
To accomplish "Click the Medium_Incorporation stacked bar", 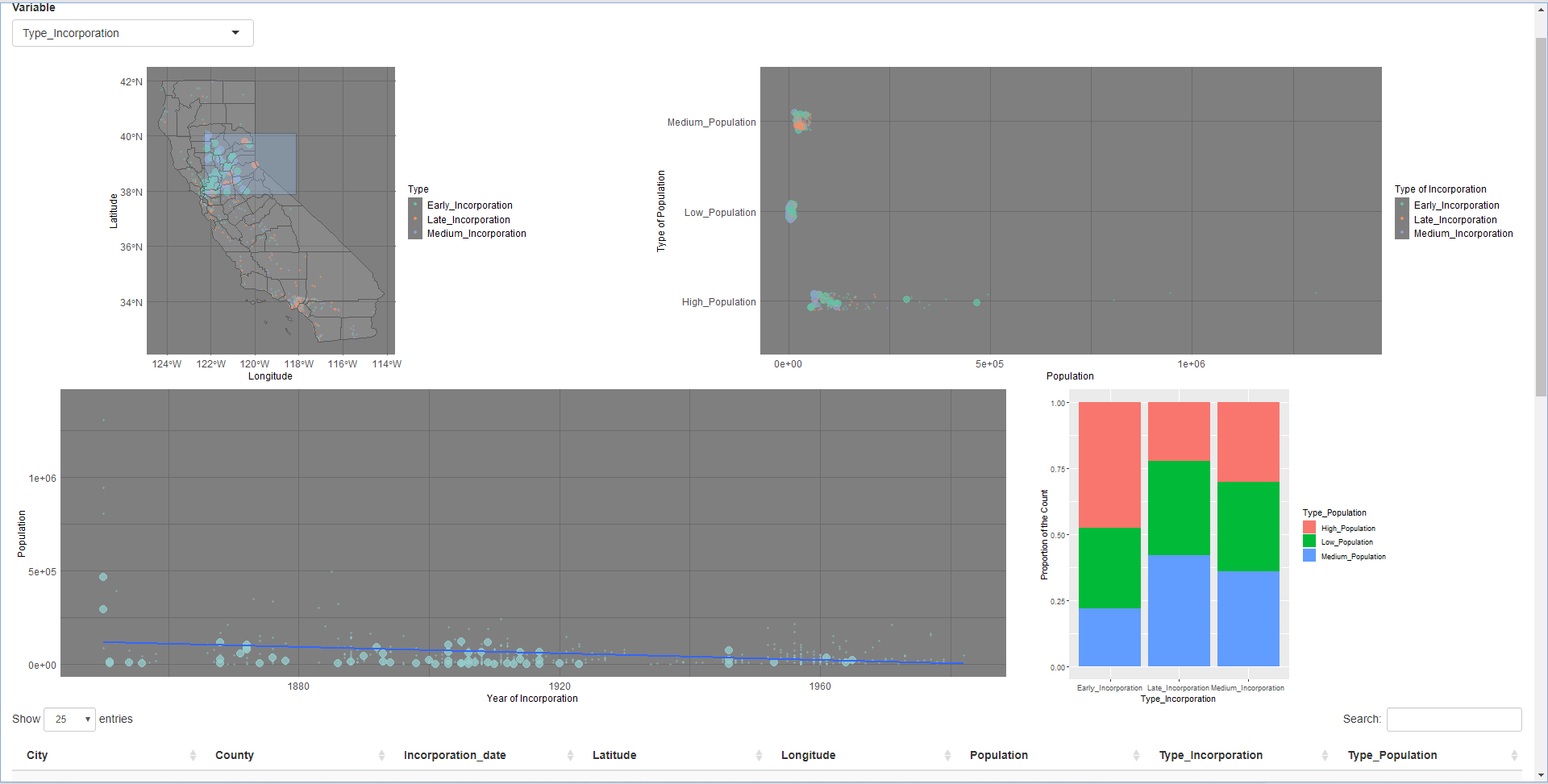I will (x=1248, y=534).
